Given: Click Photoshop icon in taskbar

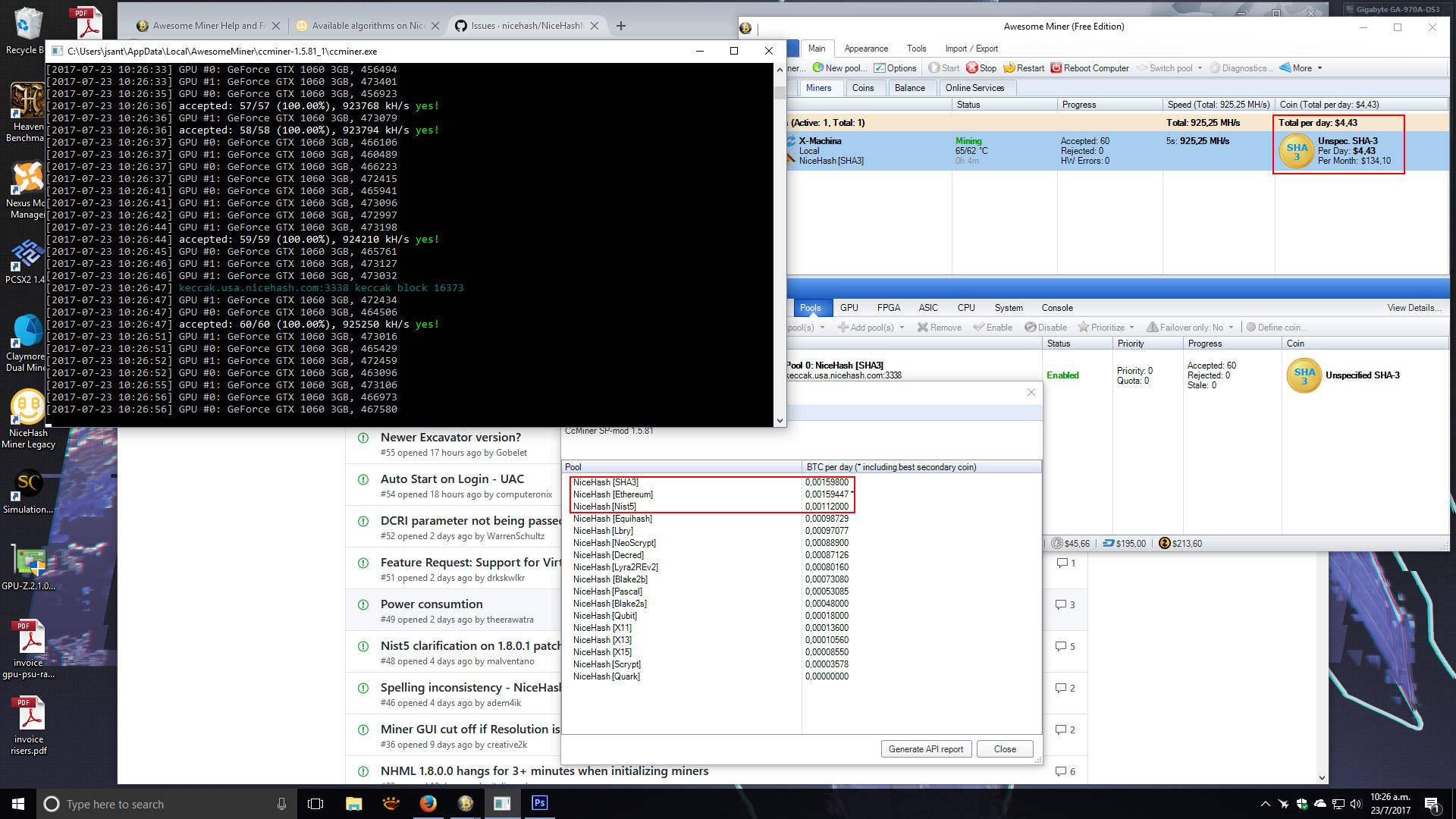Looking at the screenshot, I should tap(540, 804).
